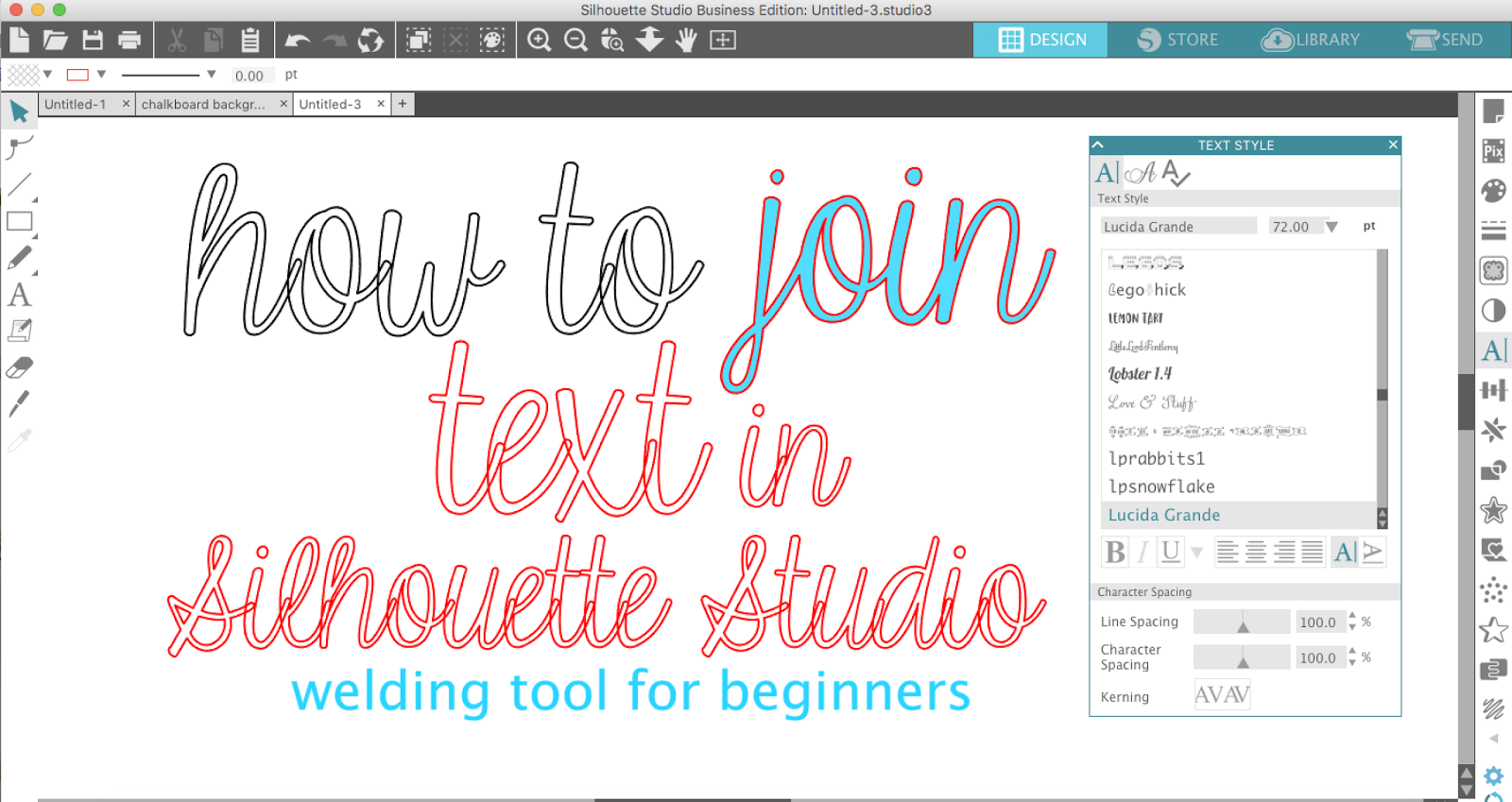
Task: Toggle Underline text formatting
Action: [x=1171, y=552]
